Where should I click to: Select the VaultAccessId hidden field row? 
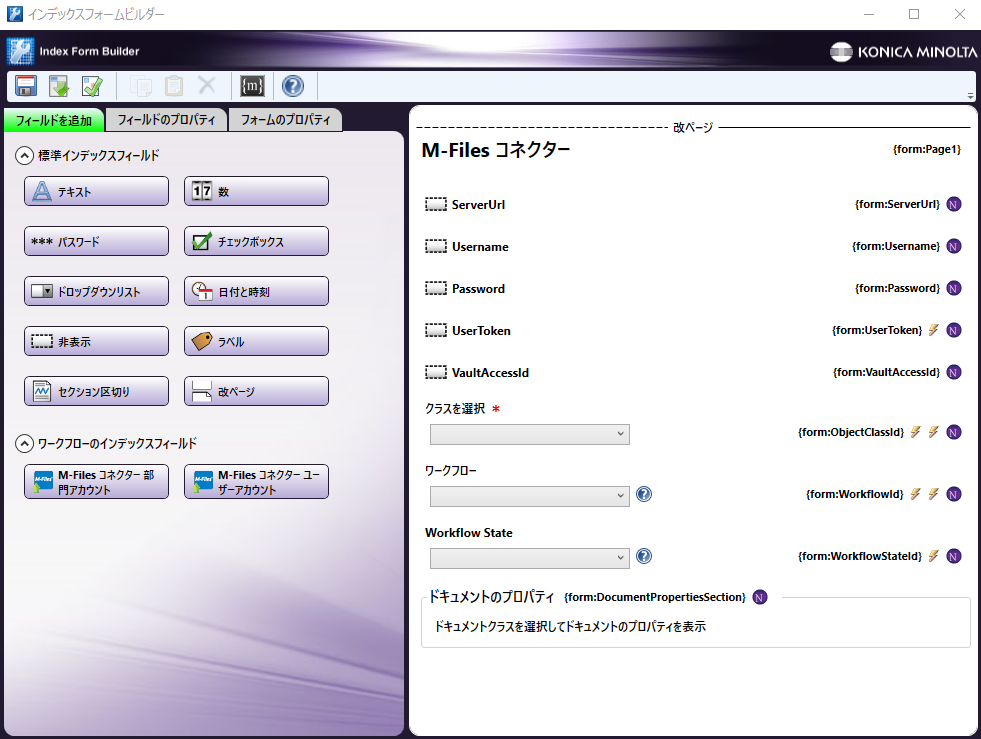[693, 372]
